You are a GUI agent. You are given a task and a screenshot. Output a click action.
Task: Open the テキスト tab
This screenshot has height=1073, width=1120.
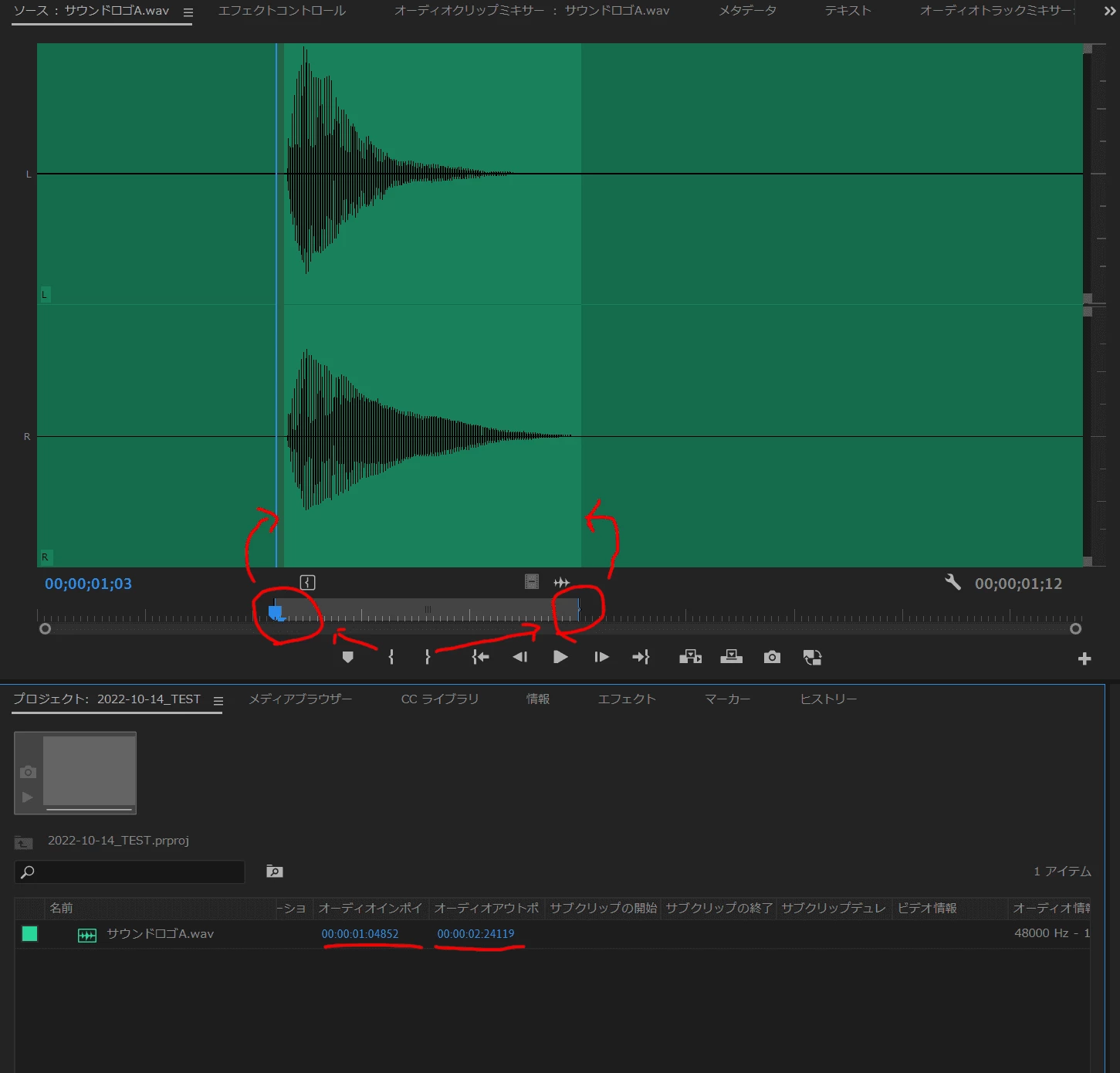click(x=848, y=11)
